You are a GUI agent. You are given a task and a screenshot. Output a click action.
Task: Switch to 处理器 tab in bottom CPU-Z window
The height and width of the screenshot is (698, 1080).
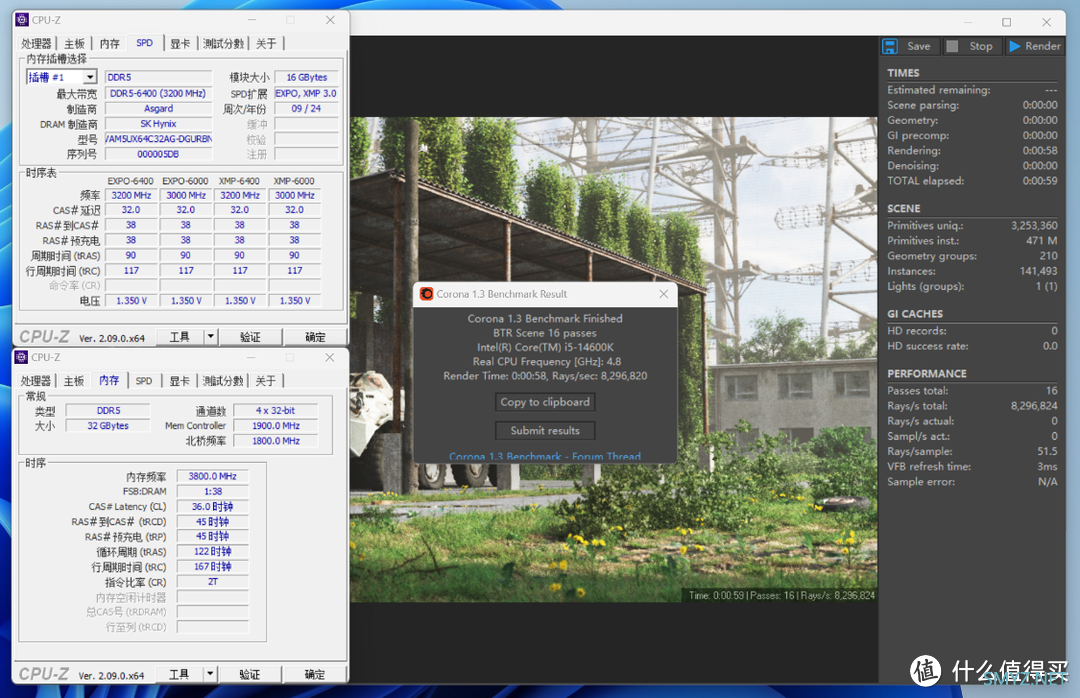(x=36, y=380)
